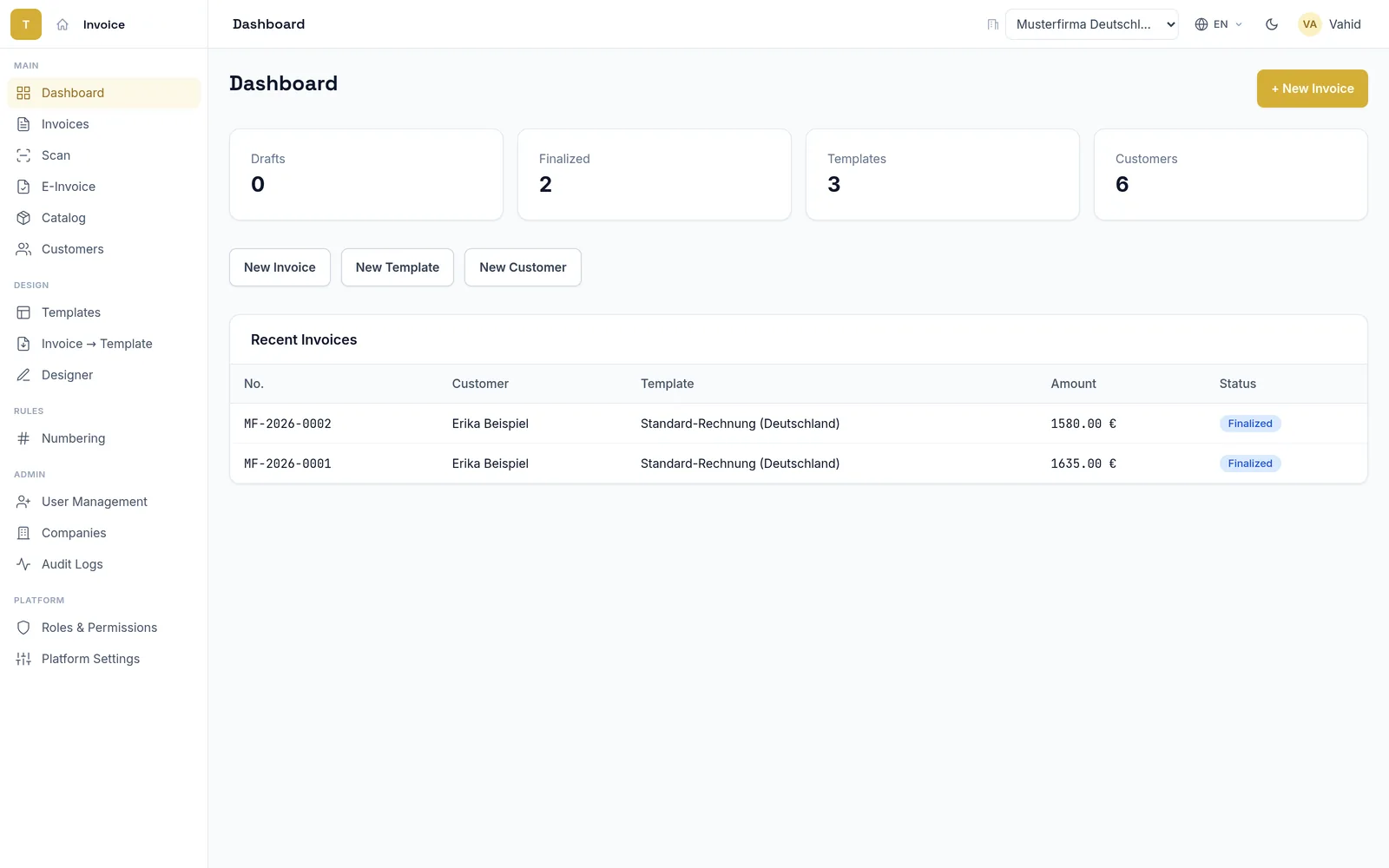Click the yellow T logo icon
The image size is (1389, 868).
tap(26, 24)
